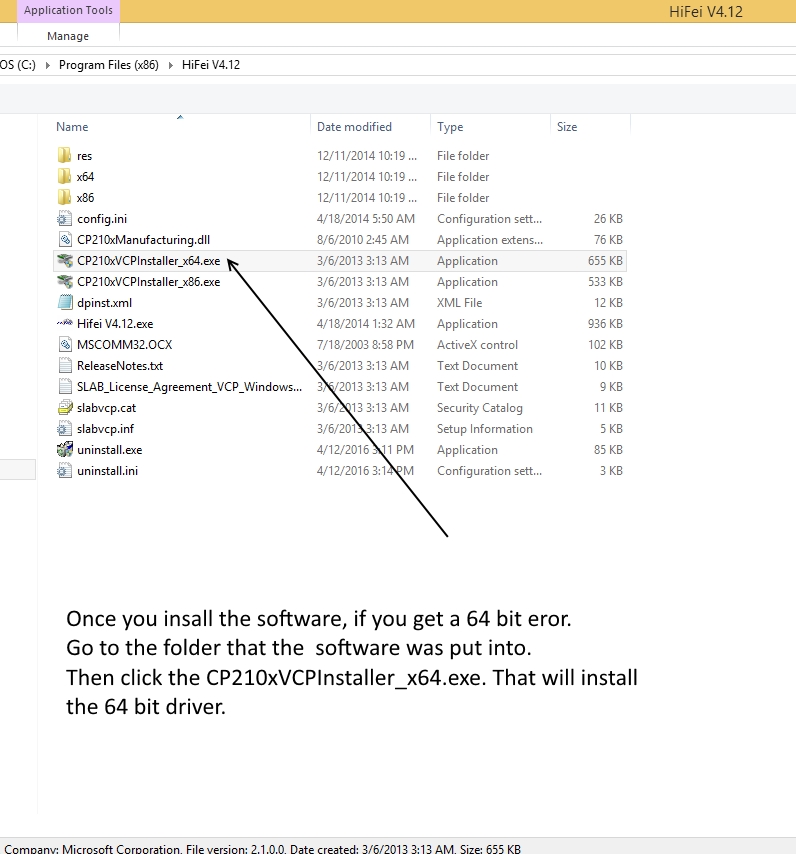Click the CP210xVCPInstaller_x86.exe icon

tap(64, 282)
